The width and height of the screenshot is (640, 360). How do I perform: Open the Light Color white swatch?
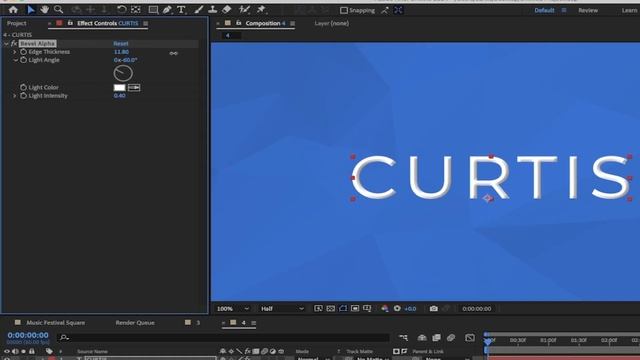coord(119,87)
